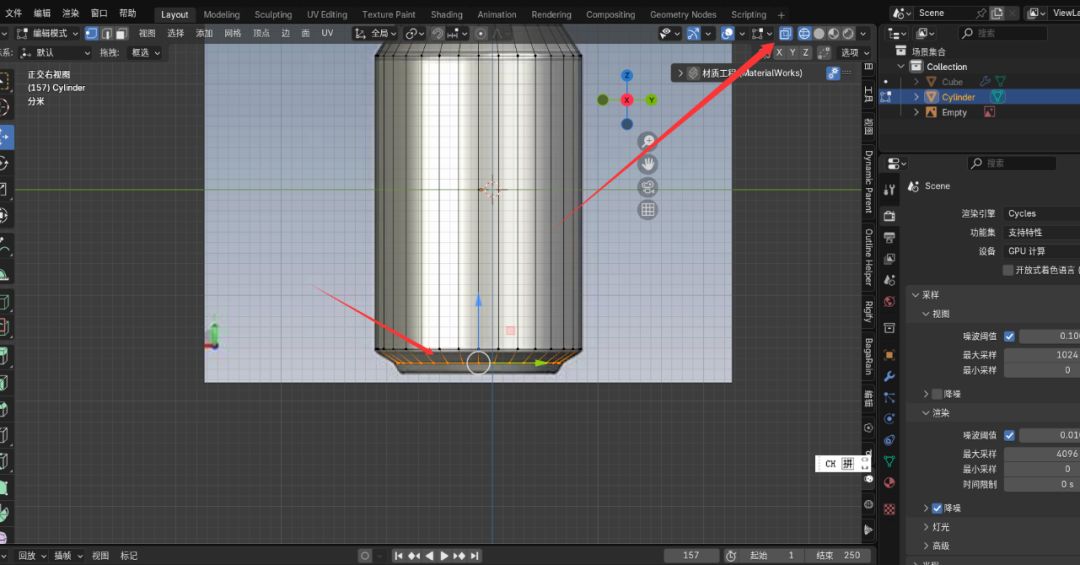1080x565 pixels.
Task: Enable face select mode
Action: click(121, 33)
